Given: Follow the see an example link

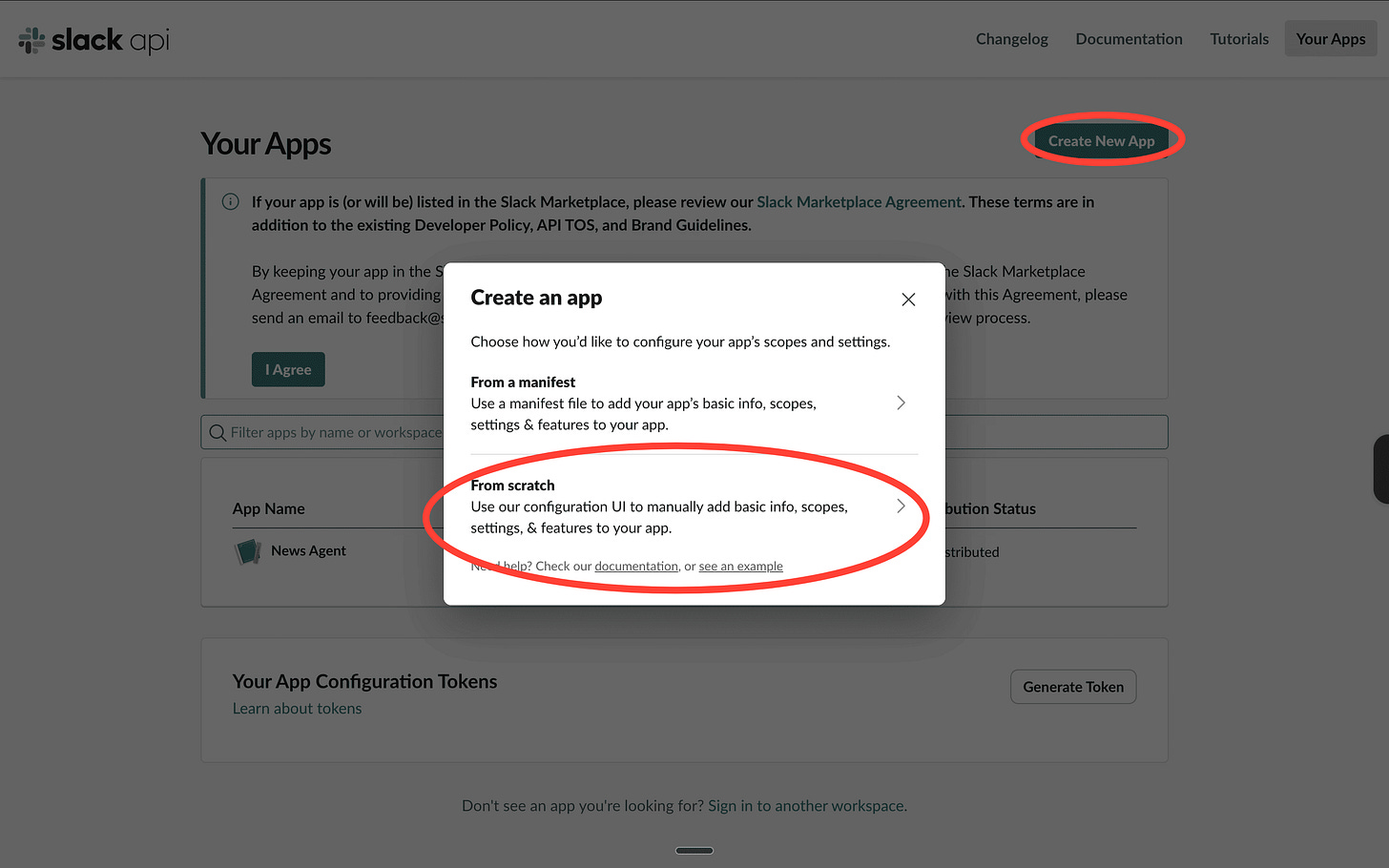Looking at the screenshot, I should tap(740, 567).
